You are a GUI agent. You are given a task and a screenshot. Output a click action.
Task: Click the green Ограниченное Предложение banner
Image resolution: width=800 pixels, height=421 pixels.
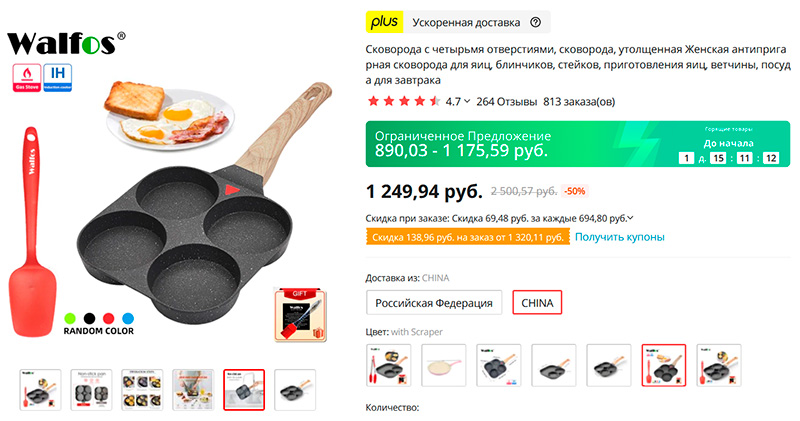pyautogui.click(x=578, y=144)
